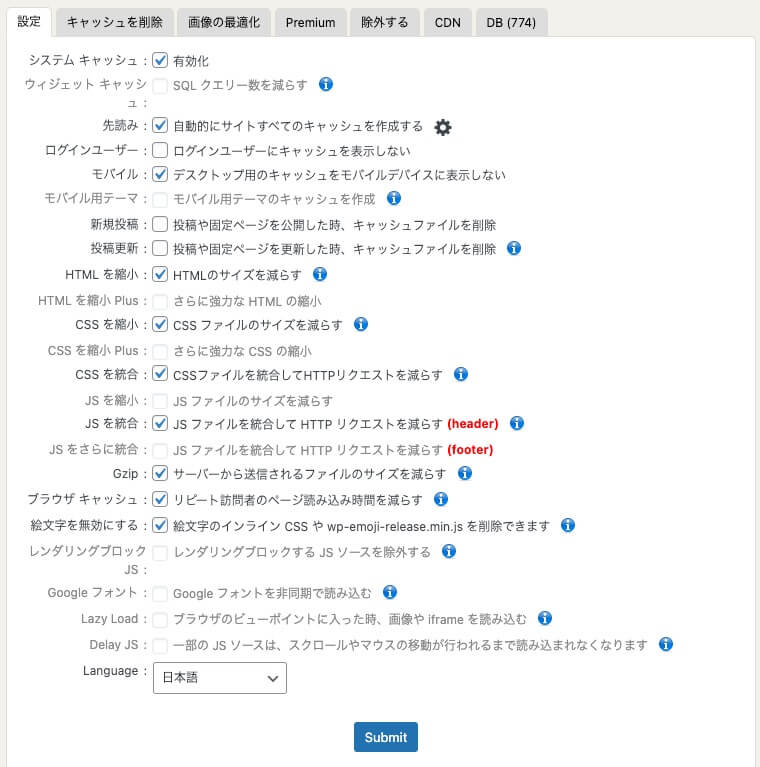Open the Language dropdown showing 日本語
Viewport: 760px width, 767px height.
point(220,677)
